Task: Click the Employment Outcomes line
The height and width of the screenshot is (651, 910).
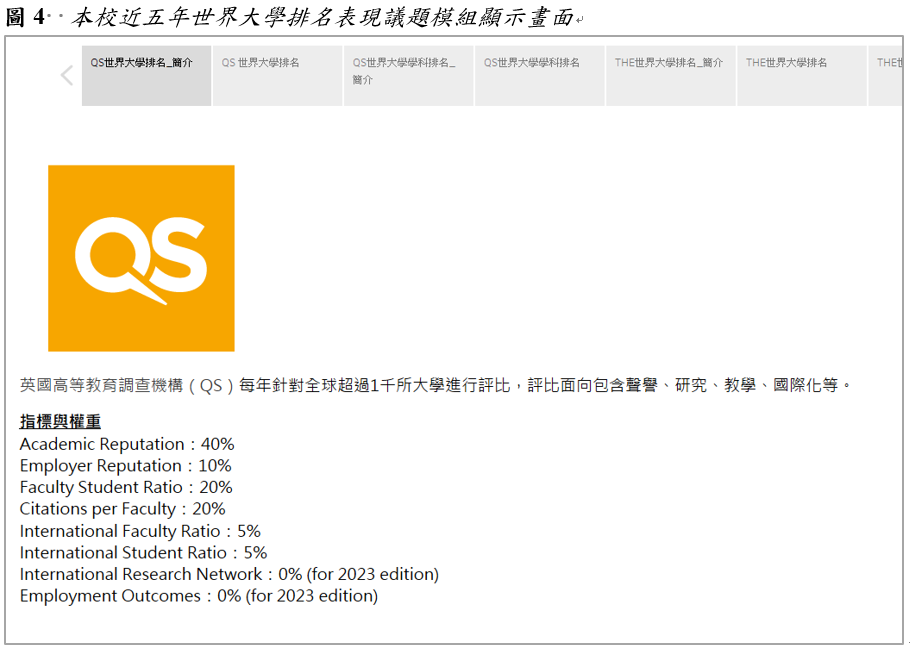Action: (x=198, y=596)
